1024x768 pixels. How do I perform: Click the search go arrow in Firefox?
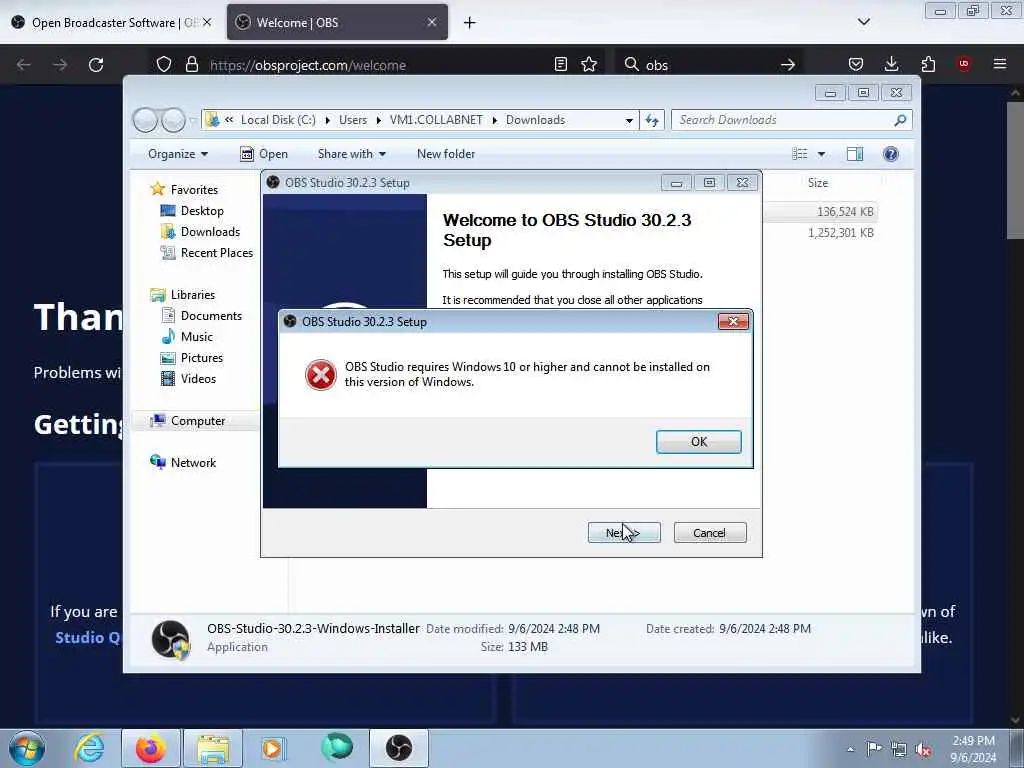[788, 65]
